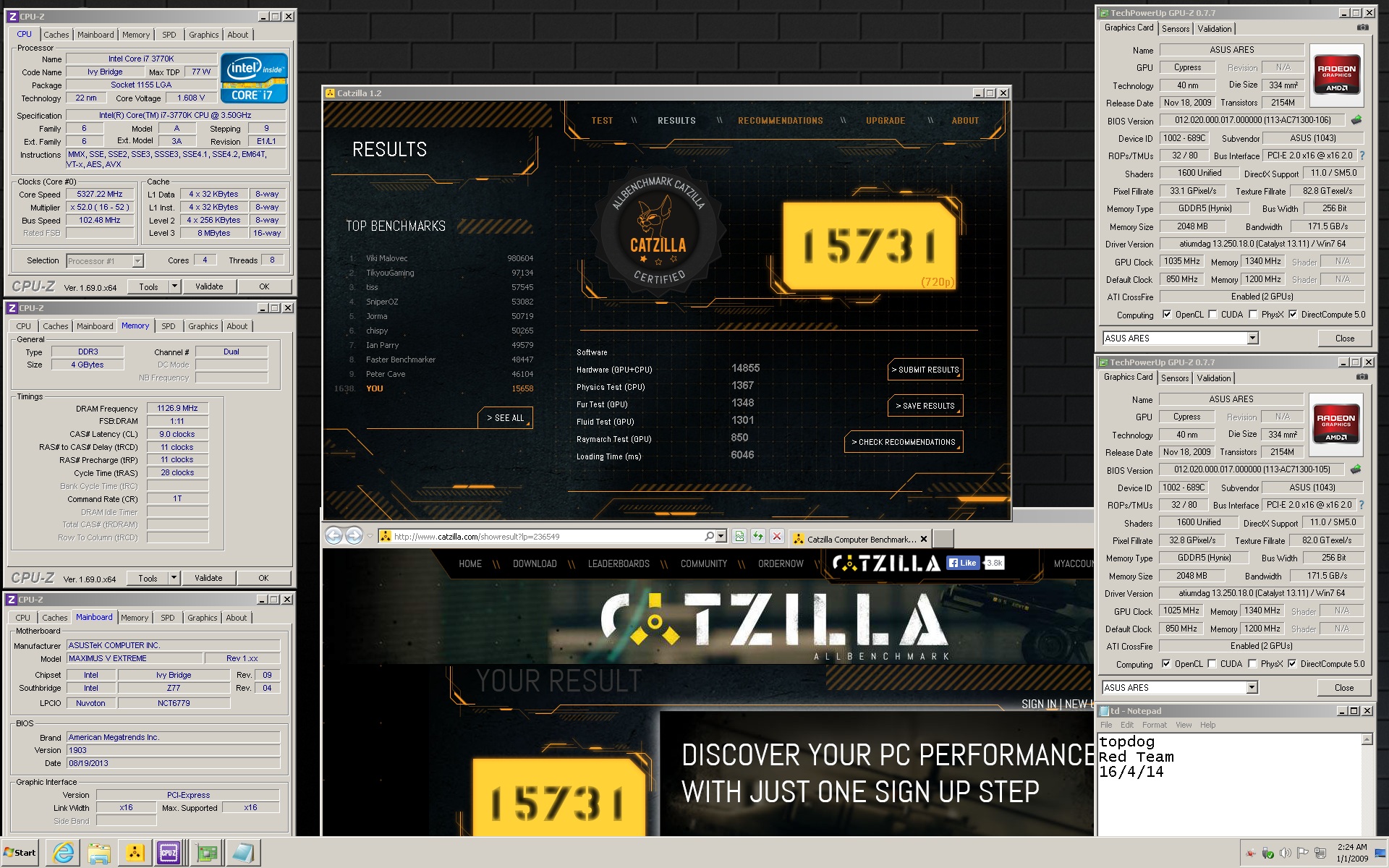
Task: Click the CPU-Z taskbar icon
Action: click(169, 853)
